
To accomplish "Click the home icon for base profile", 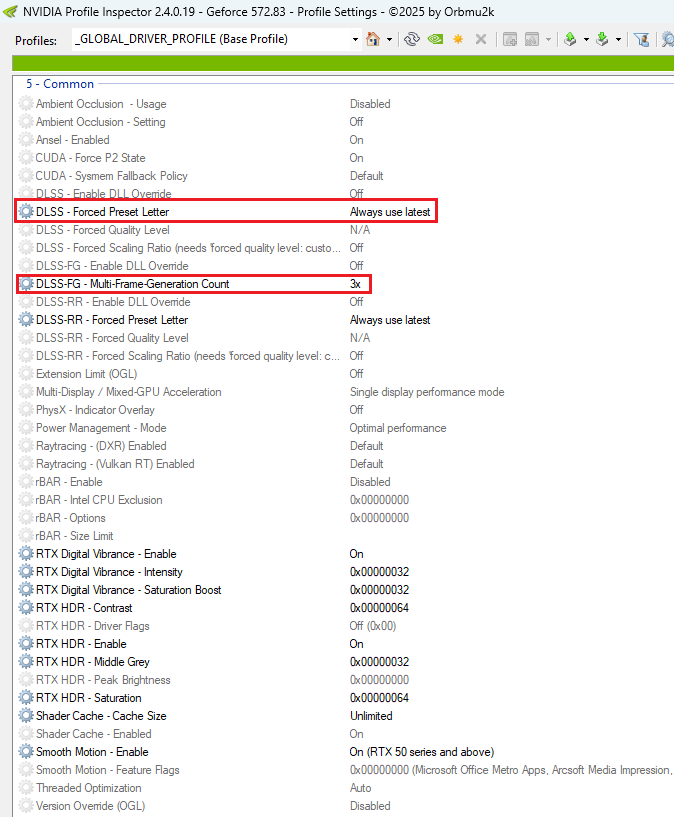I will [373, 39].
